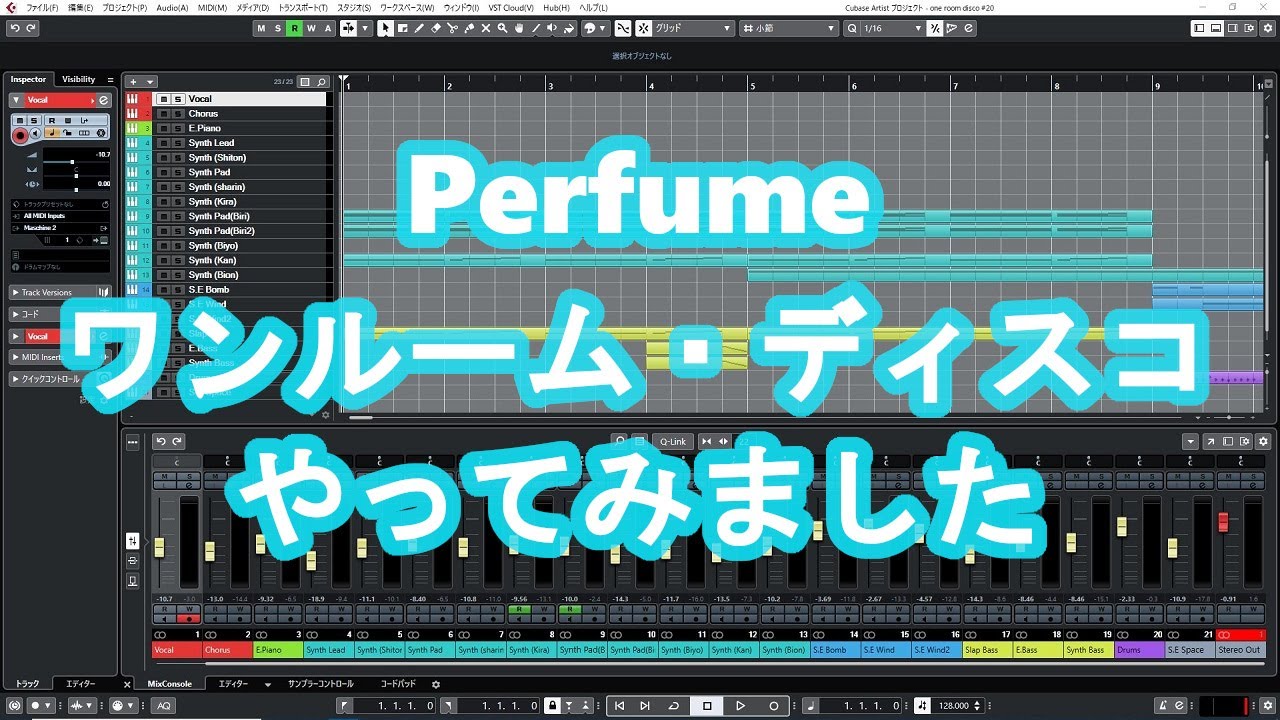
Task: Click the AQ auto quantize button
Action: coord(163,705)
